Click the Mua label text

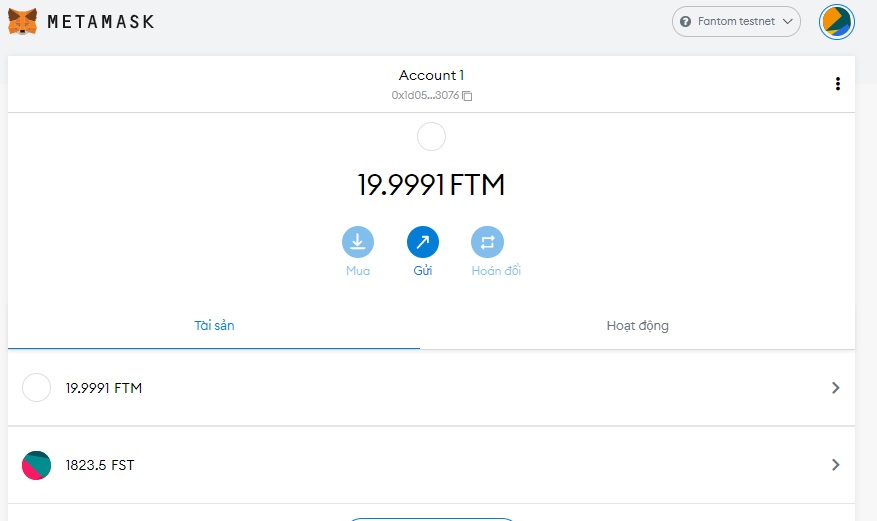(358, 271)
